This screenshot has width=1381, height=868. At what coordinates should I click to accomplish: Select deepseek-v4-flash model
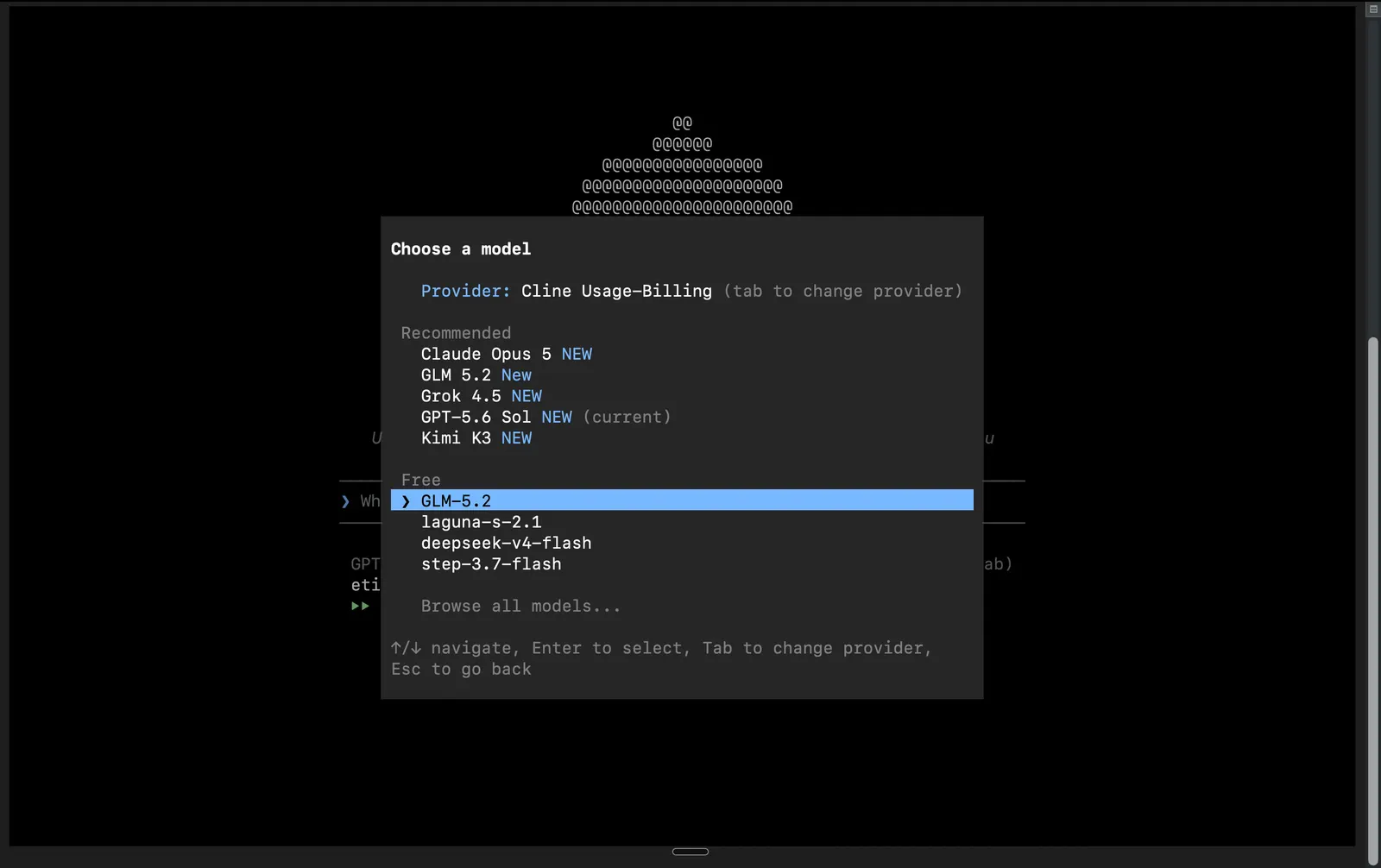point(506,543)
